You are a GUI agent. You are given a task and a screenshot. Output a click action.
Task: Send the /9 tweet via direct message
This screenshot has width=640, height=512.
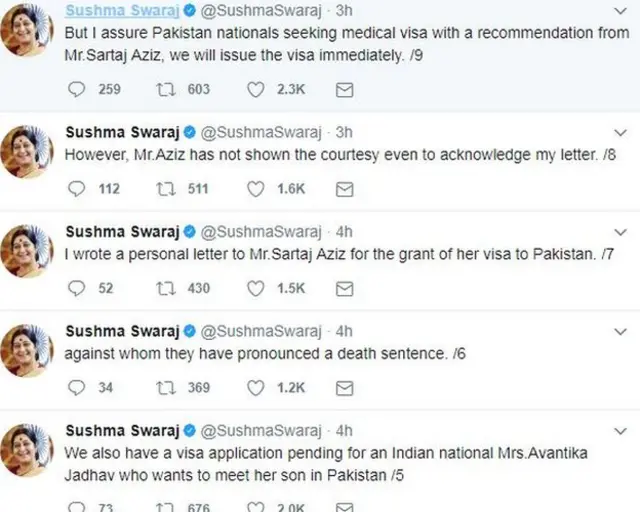click(343, 89)
